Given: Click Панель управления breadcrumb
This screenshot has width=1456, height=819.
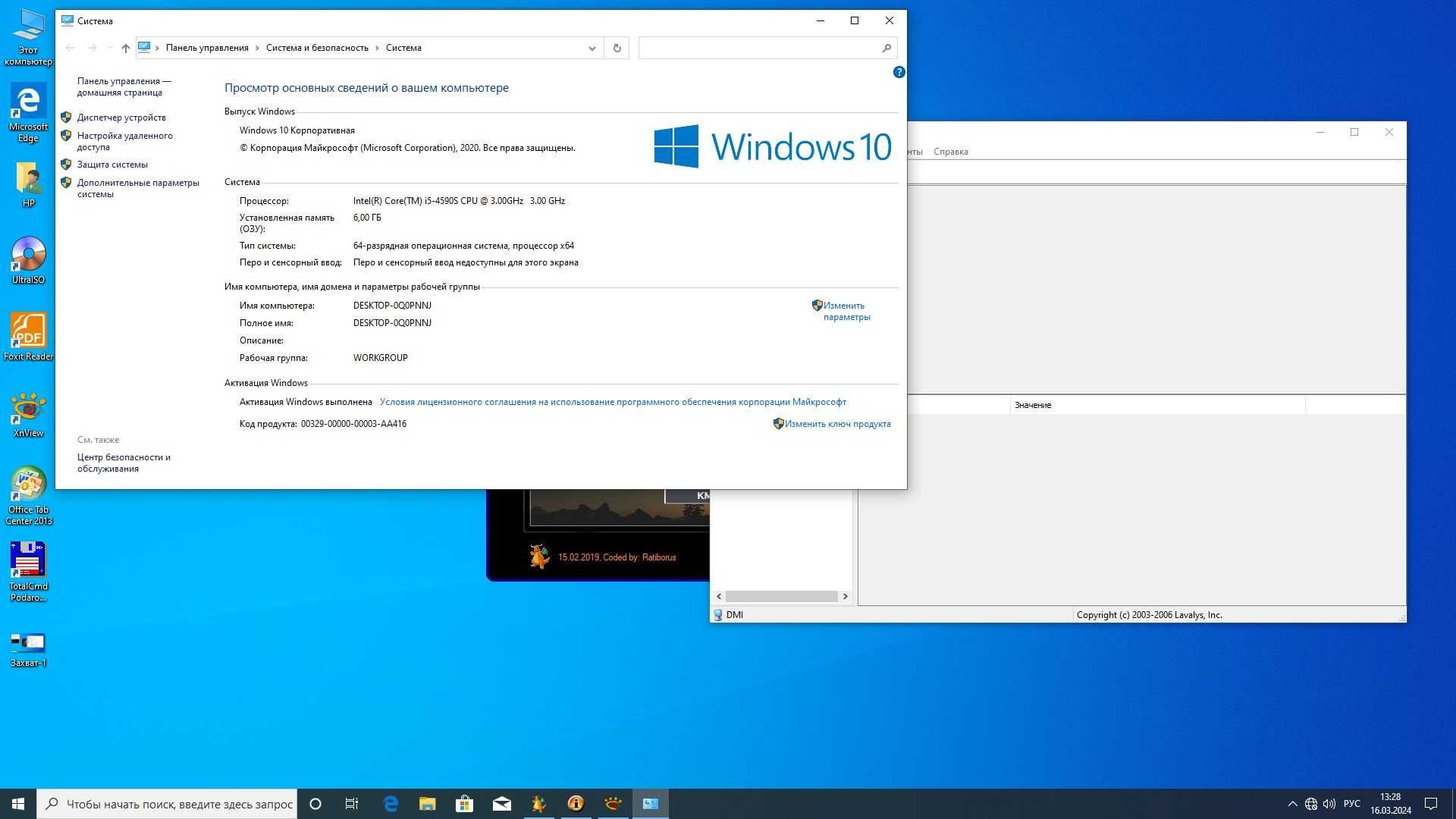Looking at the screenshot, I should (x=207, y=48).
